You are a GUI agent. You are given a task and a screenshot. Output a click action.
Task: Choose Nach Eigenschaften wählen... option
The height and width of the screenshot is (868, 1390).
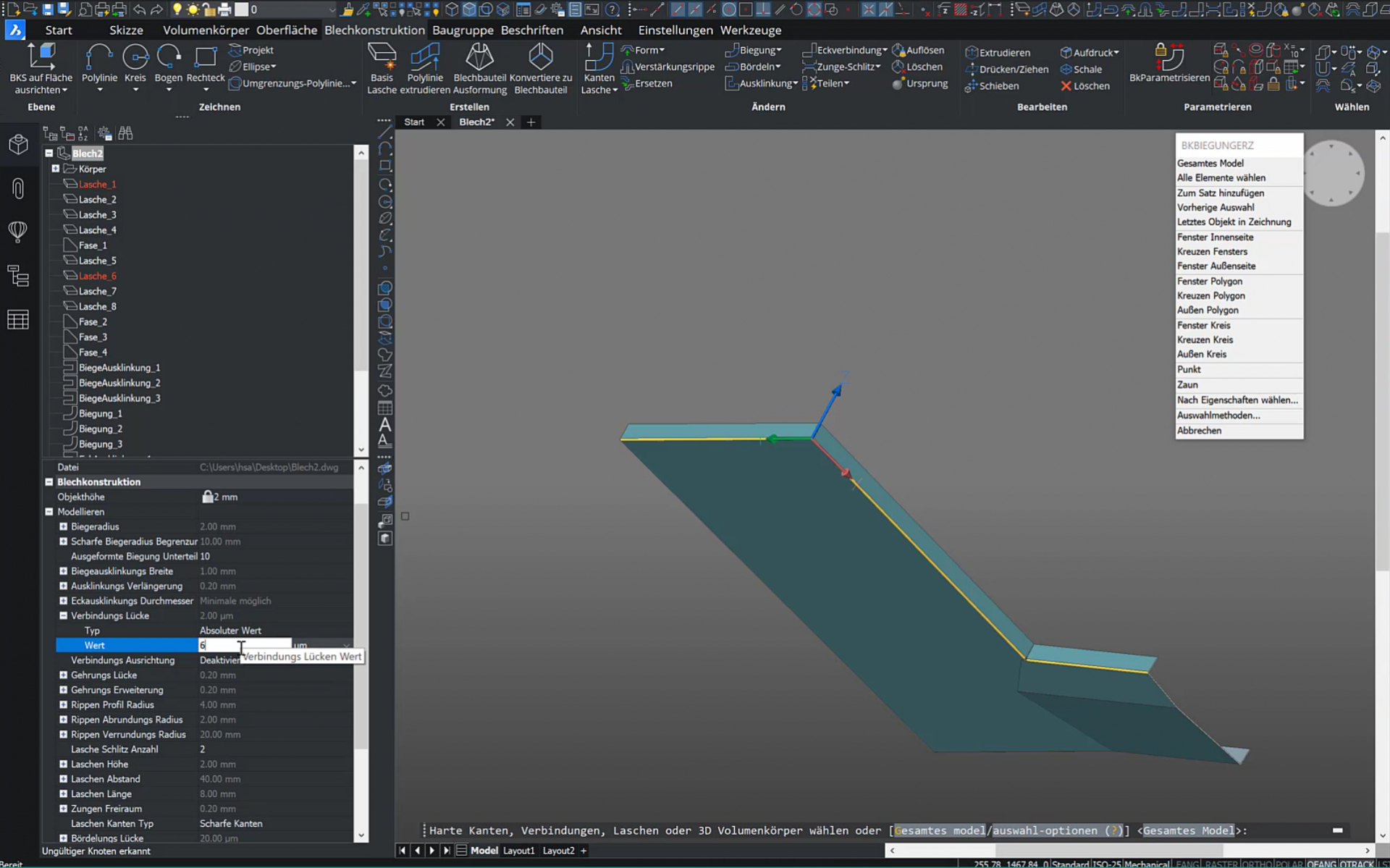(x=1239, y=400)
